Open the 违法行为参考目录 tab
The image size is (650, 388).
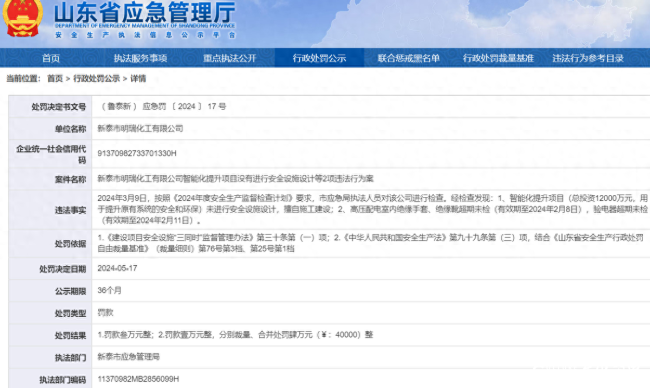[x=588, y=58]
